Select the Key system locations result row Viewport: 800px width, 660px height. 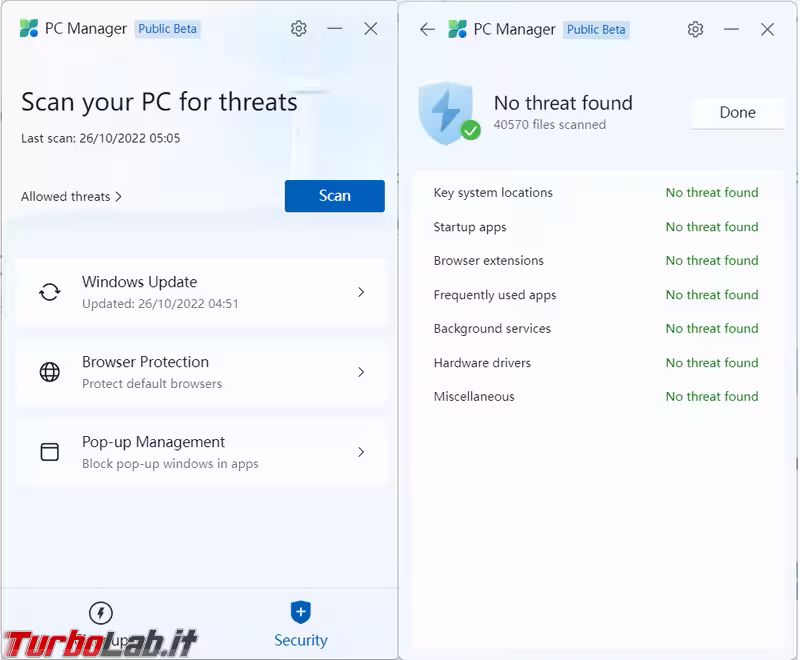[595, 193]
